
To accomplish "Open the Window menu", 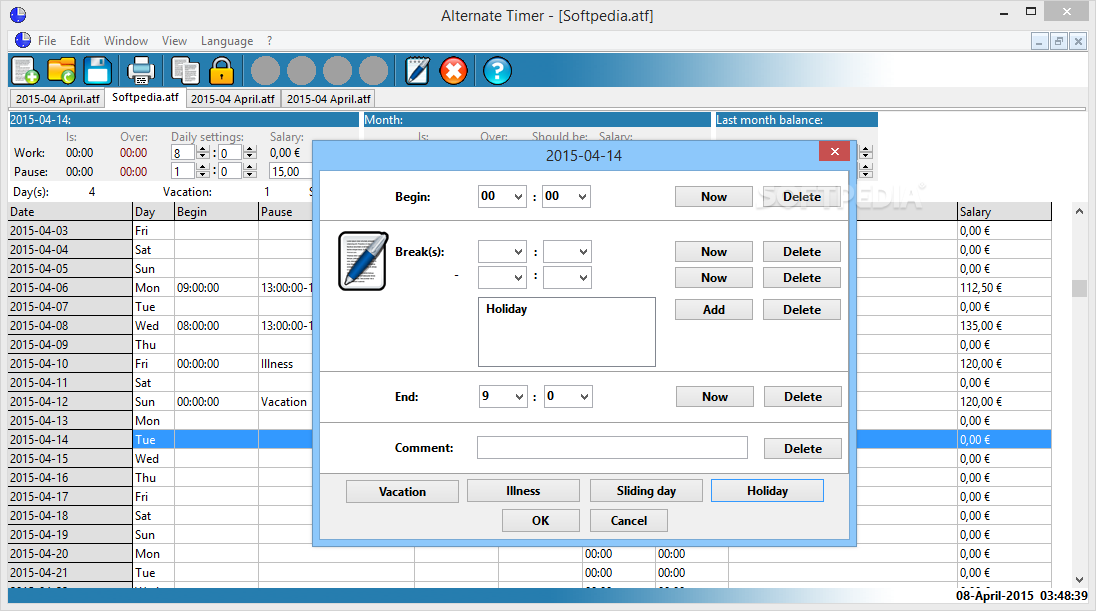I will [126, 41].
